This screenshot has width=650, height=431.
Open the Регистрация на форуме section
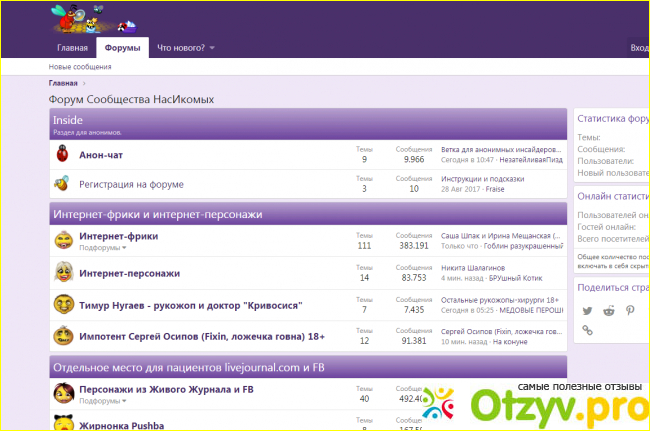(131, 185)
